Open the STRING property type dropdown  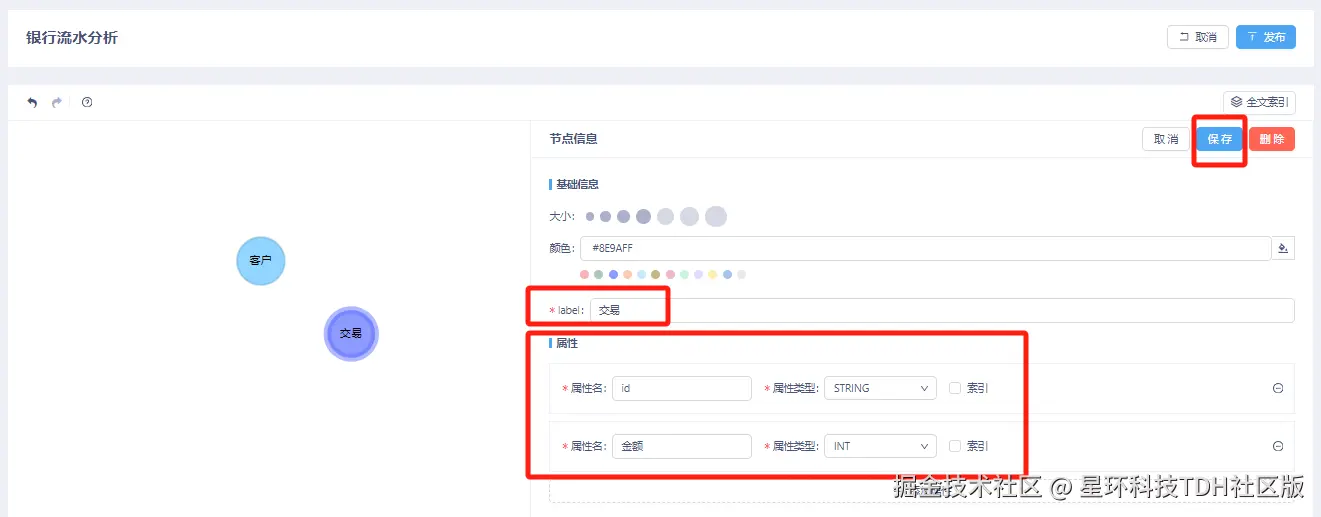pos(880,388)
